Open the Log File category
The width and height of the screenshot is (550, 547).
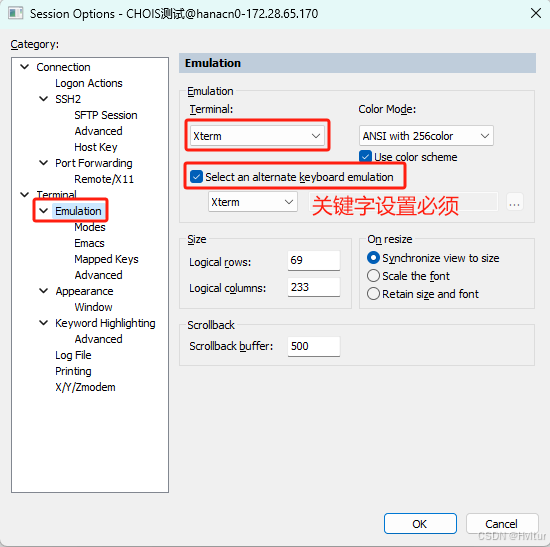(73, 355)
